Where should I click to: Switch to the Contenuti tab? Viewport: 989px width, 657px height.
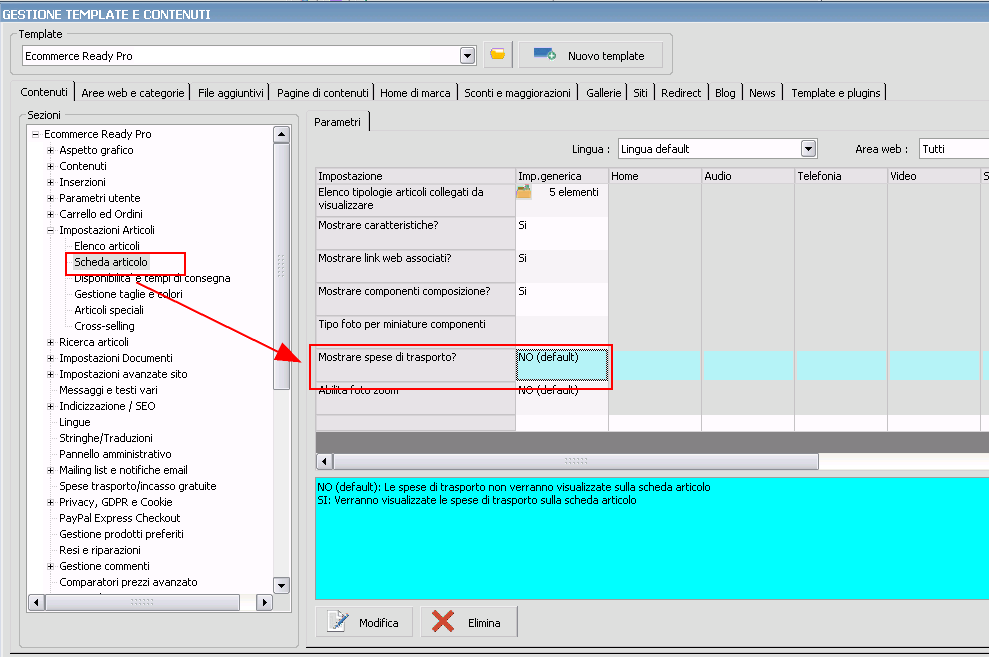tap(44, 92)
